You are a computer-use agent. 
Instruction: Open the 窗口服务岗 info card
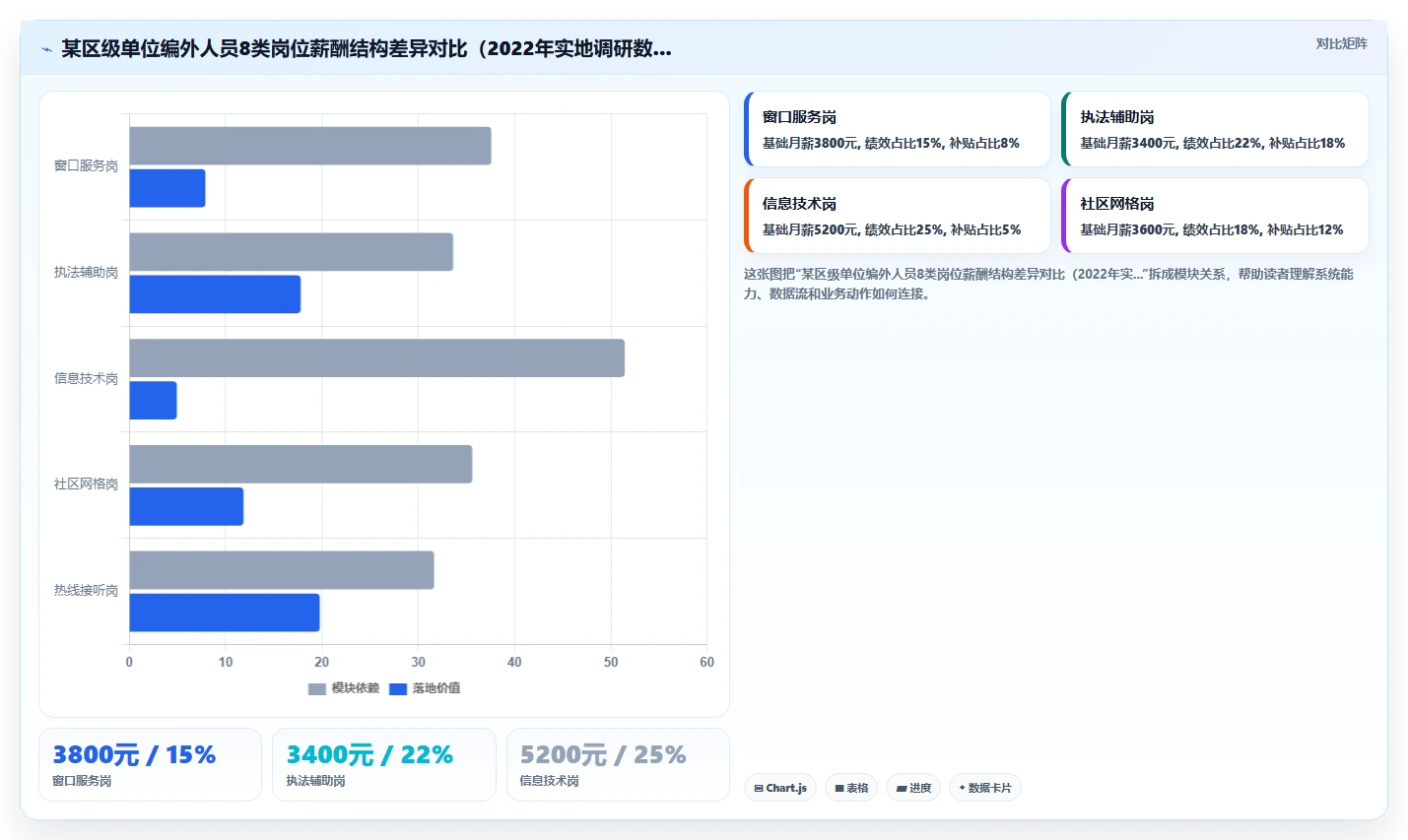tap(898, 129)
